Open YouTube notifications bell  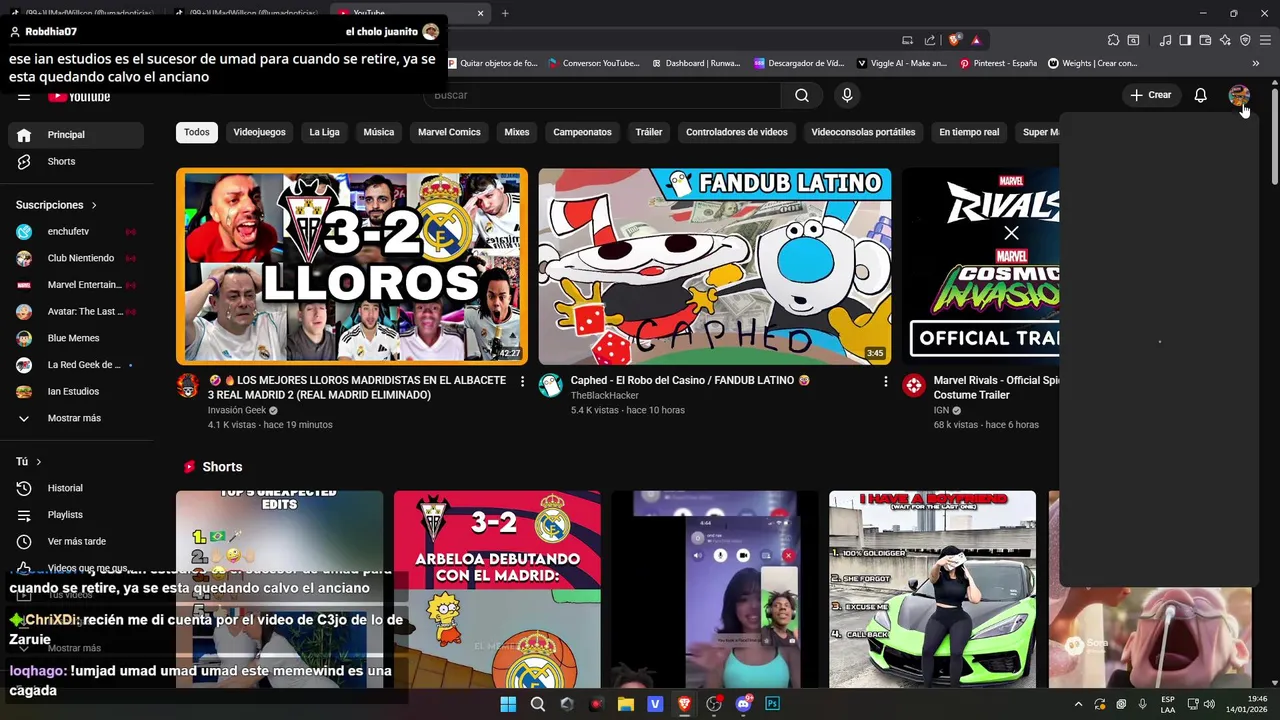pyautogui.click(x=1200, y=95)
